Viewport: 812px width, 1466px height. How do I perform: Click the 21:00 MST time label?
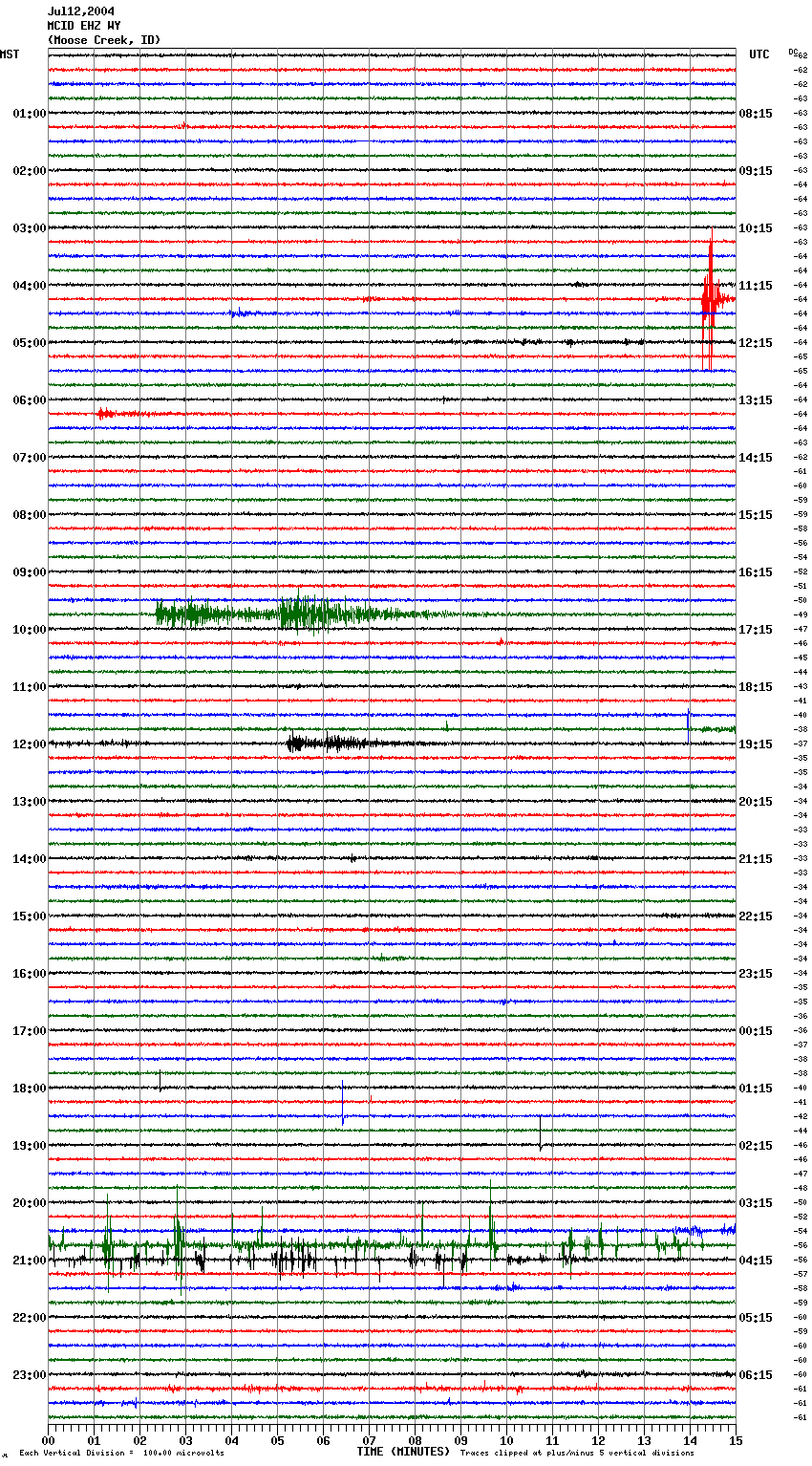coord(30,1261)
